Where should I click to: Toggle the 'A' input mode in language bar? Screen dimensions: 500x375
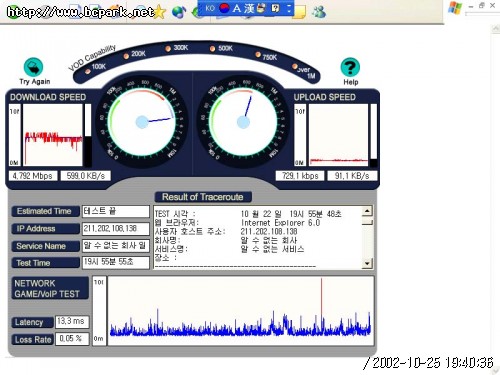tap(237, 8)
